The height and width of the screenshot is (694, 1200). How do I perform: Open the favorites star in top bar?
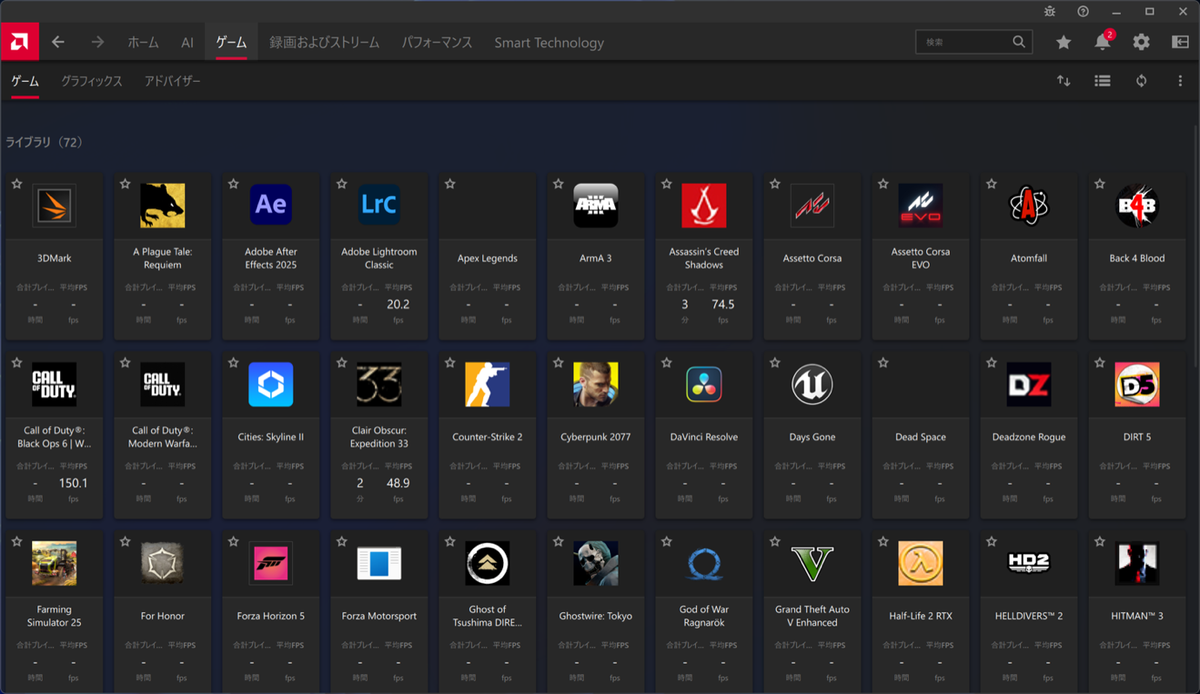[x=1064, y=42]
